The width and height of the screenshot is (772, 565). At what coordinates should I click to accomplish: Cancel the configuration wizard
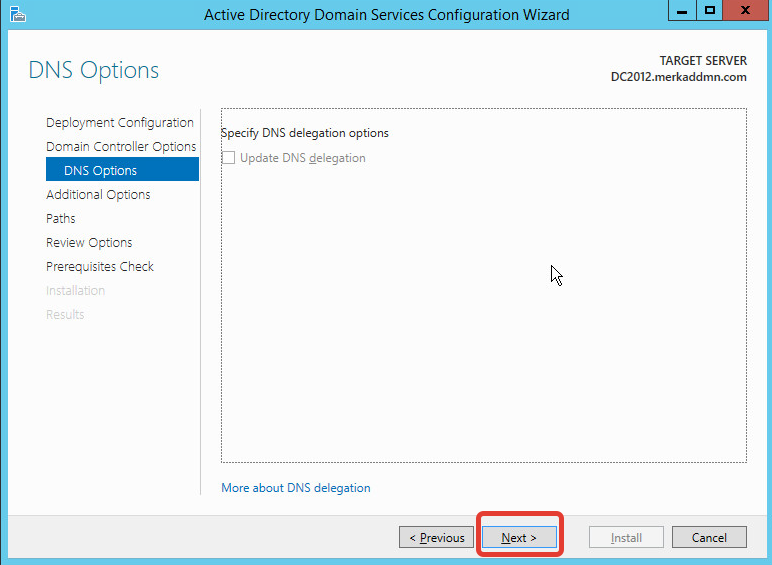tap(709, 537)
